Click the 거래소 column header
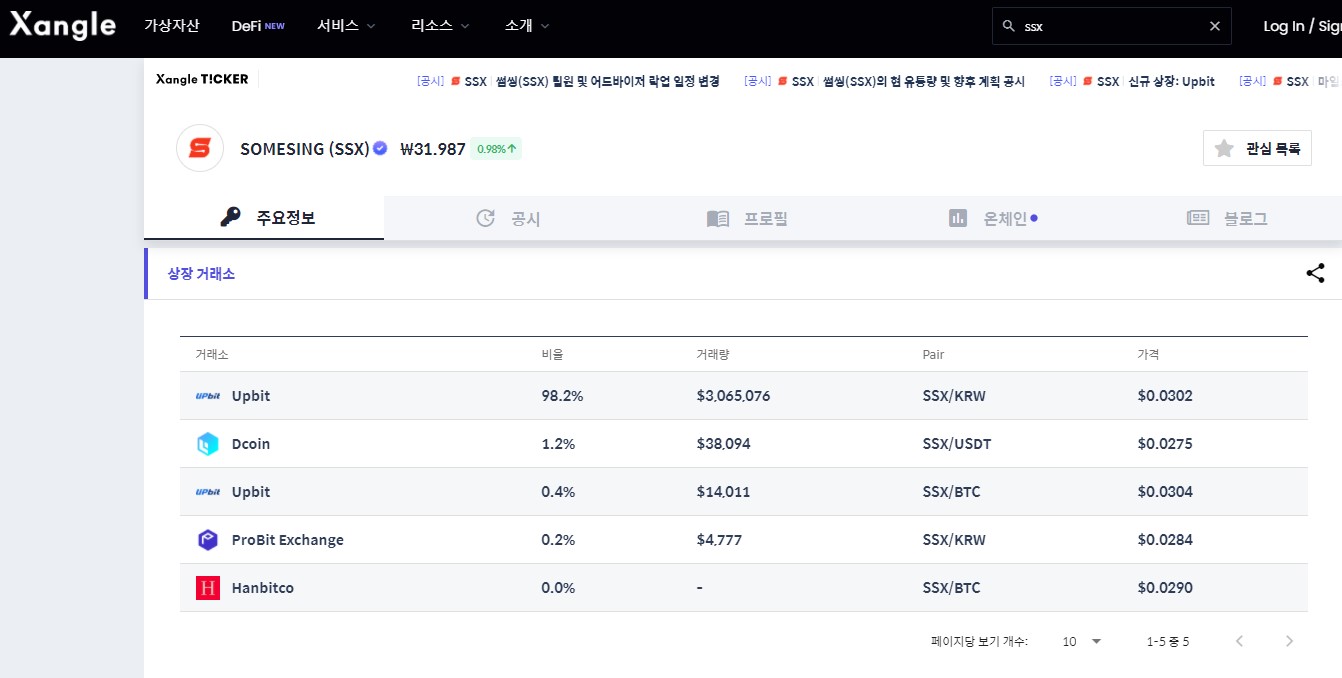1342x678 pixels. 212,355
